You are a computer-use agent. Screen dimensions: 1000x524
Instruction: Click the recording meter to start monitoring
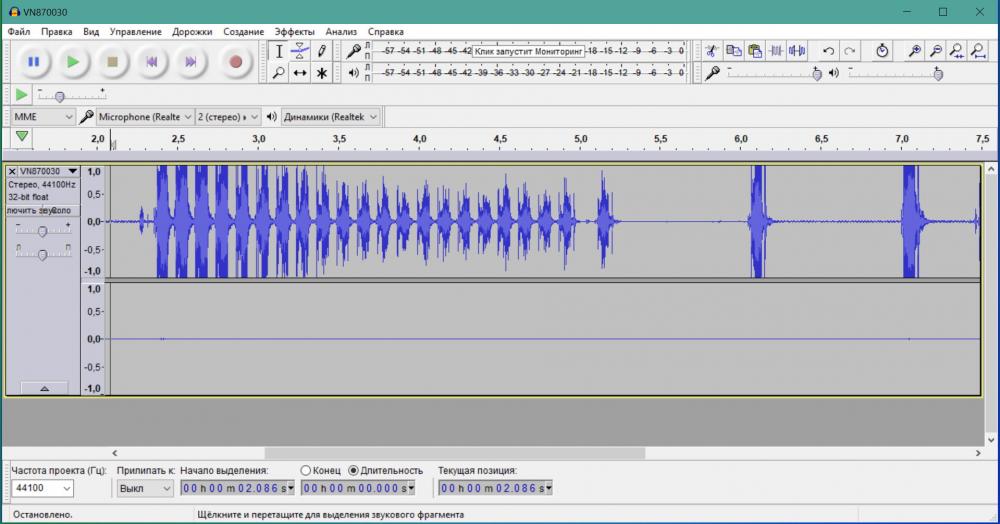tap(529, 51)
